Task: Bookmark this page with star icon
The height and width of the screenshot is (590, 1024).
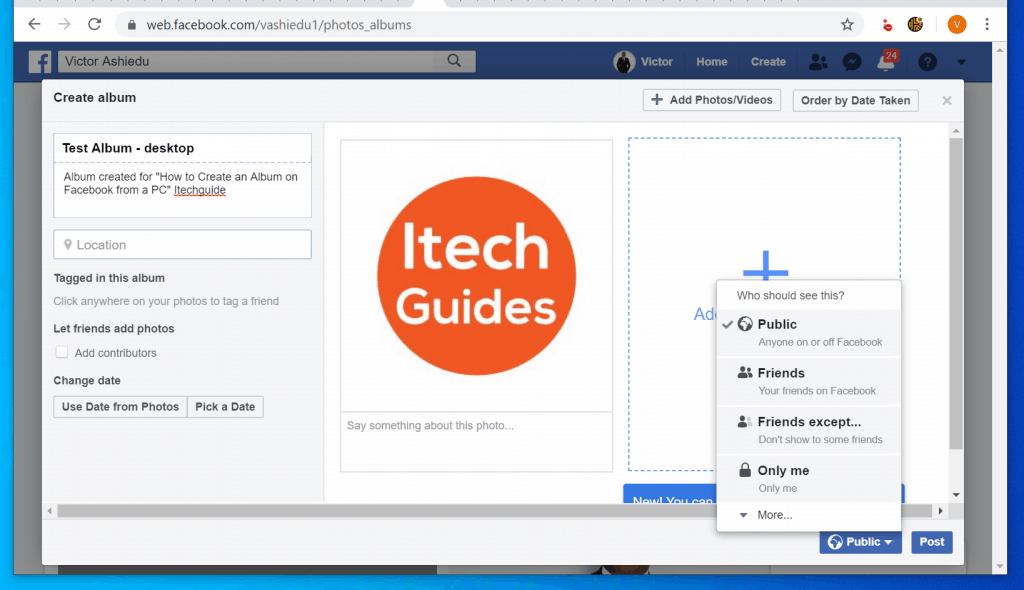Action: pyautogui.click(x=847, y=24)
